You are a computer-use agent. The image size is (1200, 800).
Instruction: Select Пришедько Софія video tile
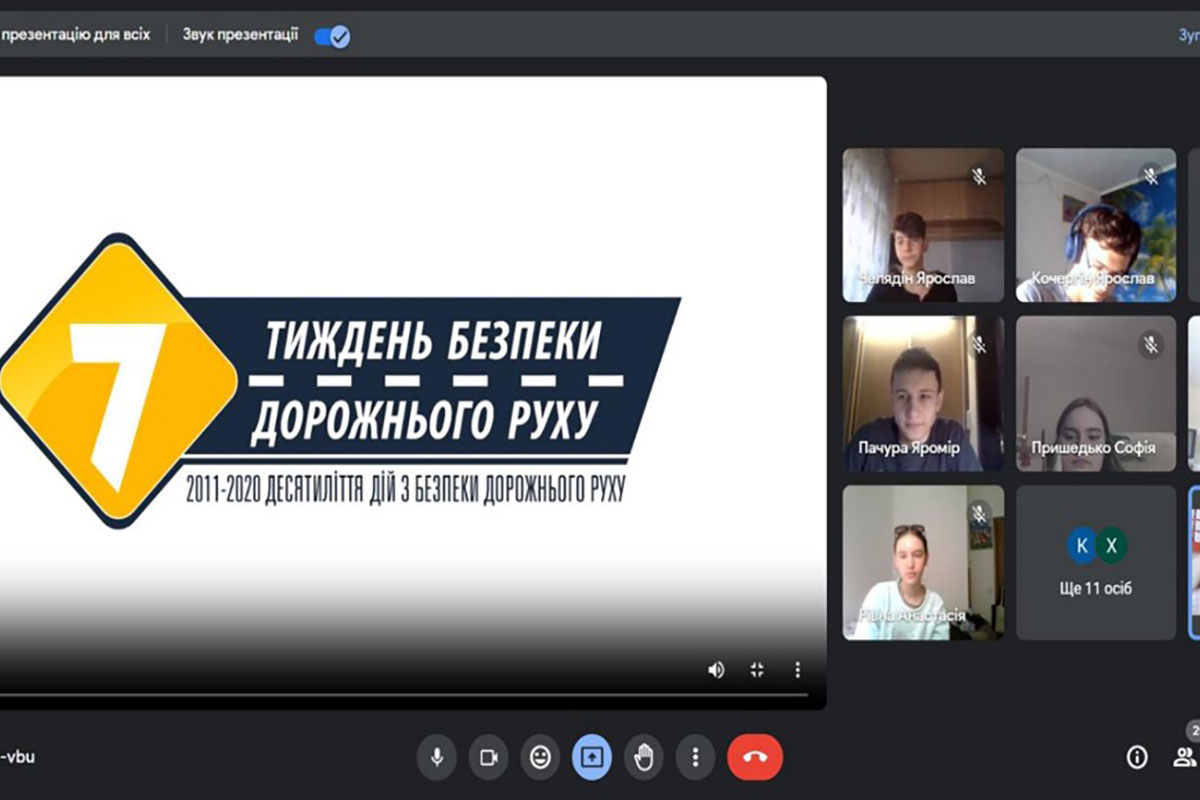pyautogui.click(x=1096, y=394)
